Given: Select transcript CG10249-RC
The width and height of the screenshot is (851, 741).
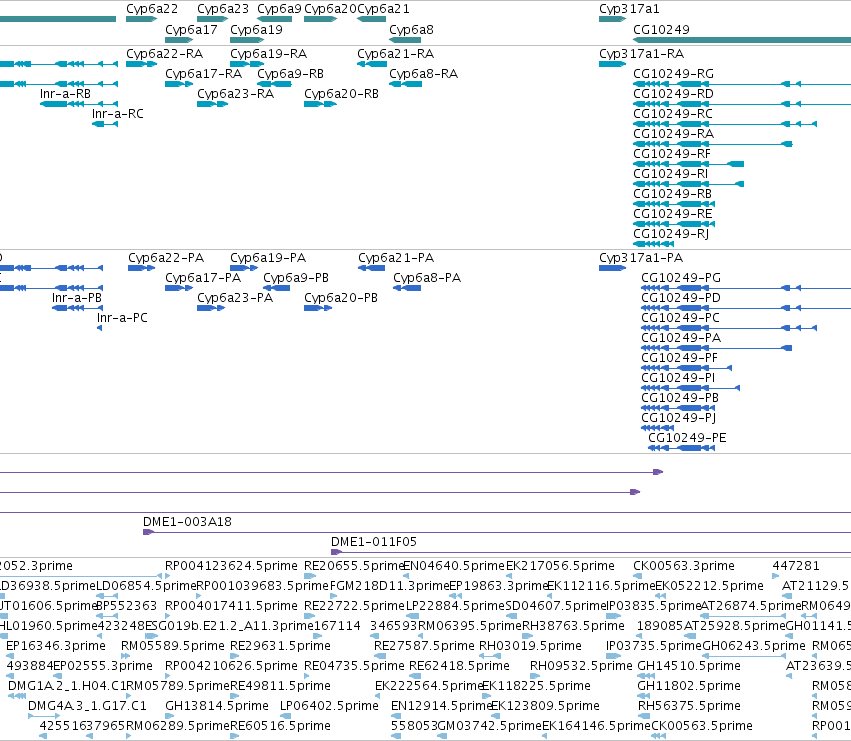Looking at the screenshot, I should [x=725, y=124].
